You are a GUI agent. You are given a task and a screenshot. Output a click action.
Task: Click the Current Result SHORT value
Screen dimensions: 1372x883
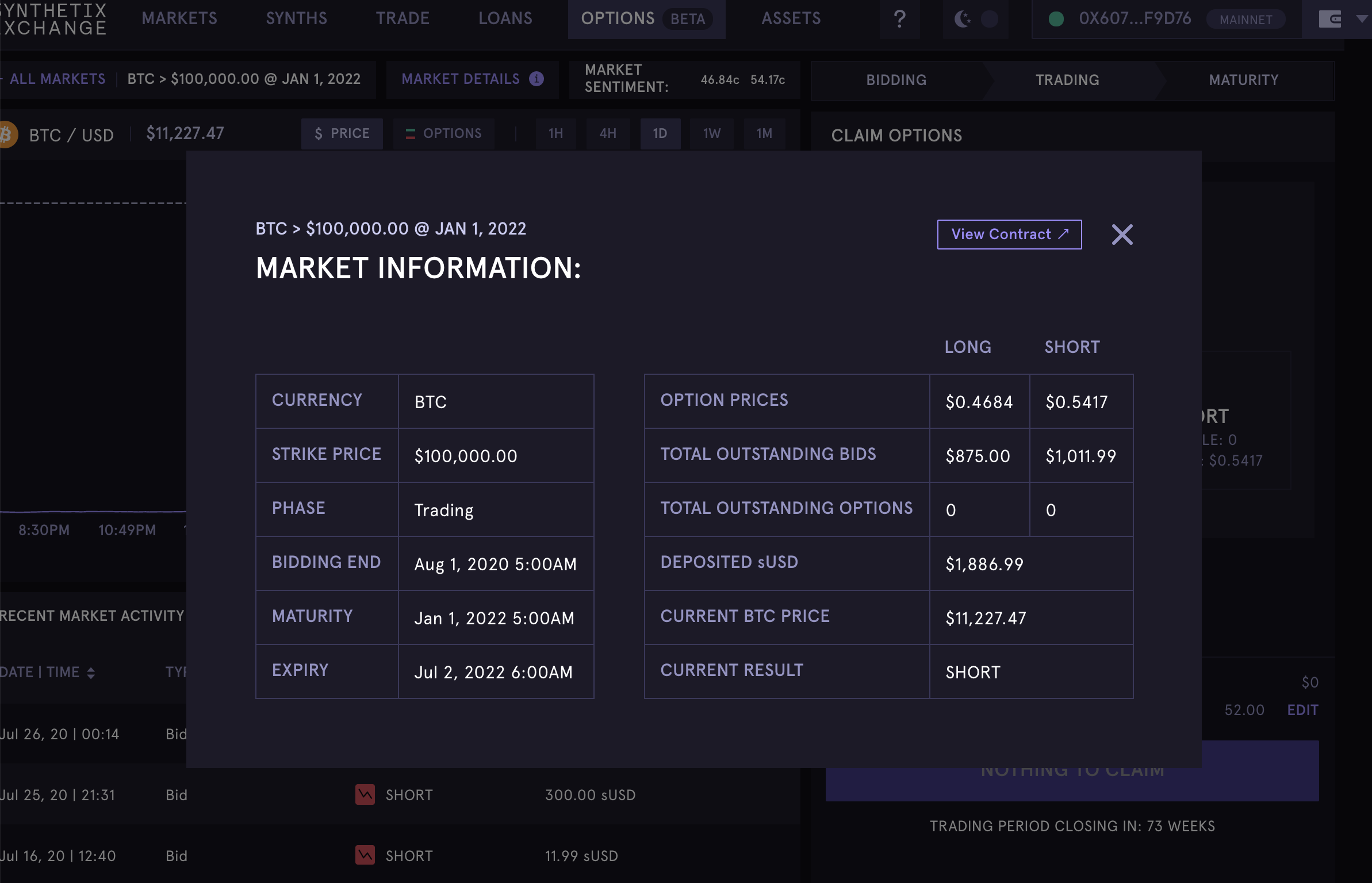(973, 672)
